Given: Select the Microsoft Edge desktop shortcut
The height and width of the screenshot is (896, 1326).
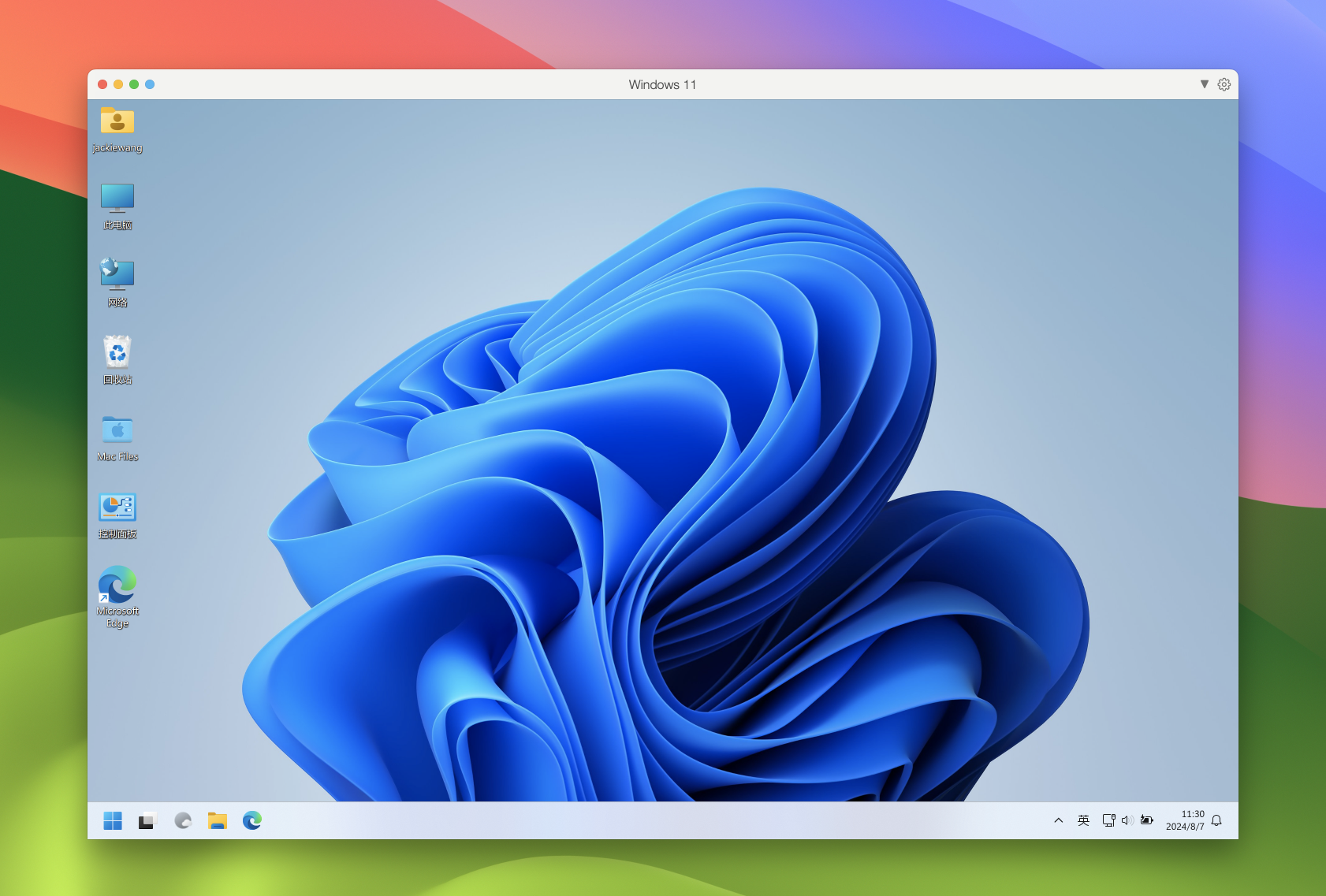Looking at the screenshot, I should tap(117, 584).
